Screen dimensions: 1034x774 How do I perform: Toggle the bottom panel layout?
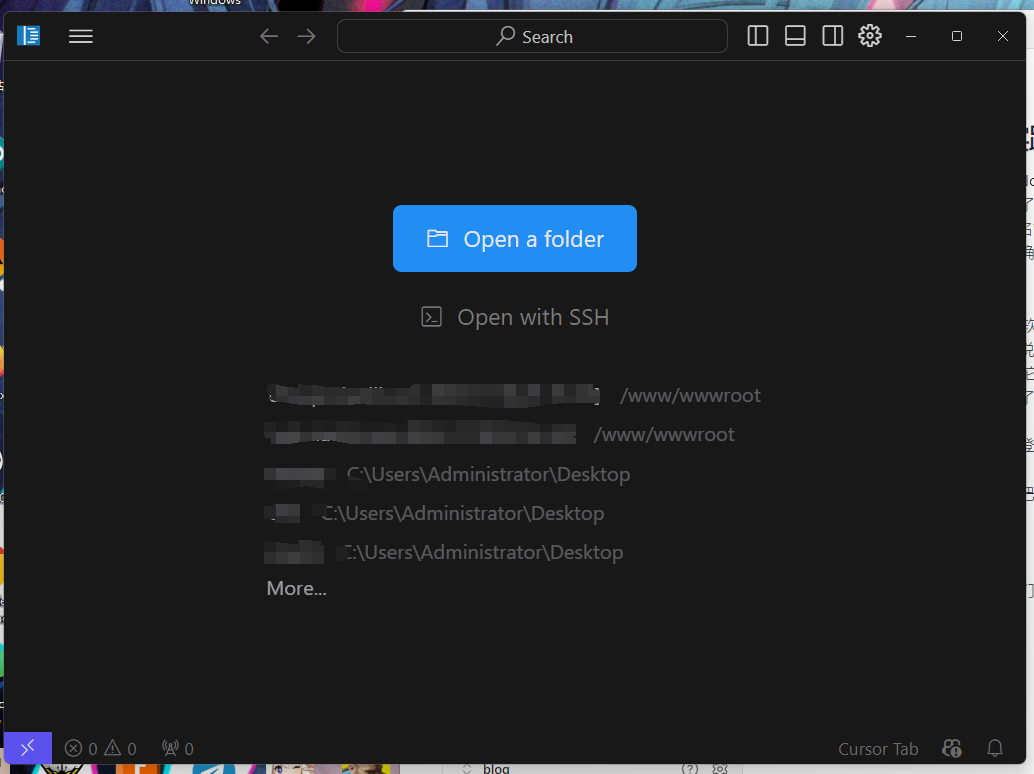pos(795,37)
